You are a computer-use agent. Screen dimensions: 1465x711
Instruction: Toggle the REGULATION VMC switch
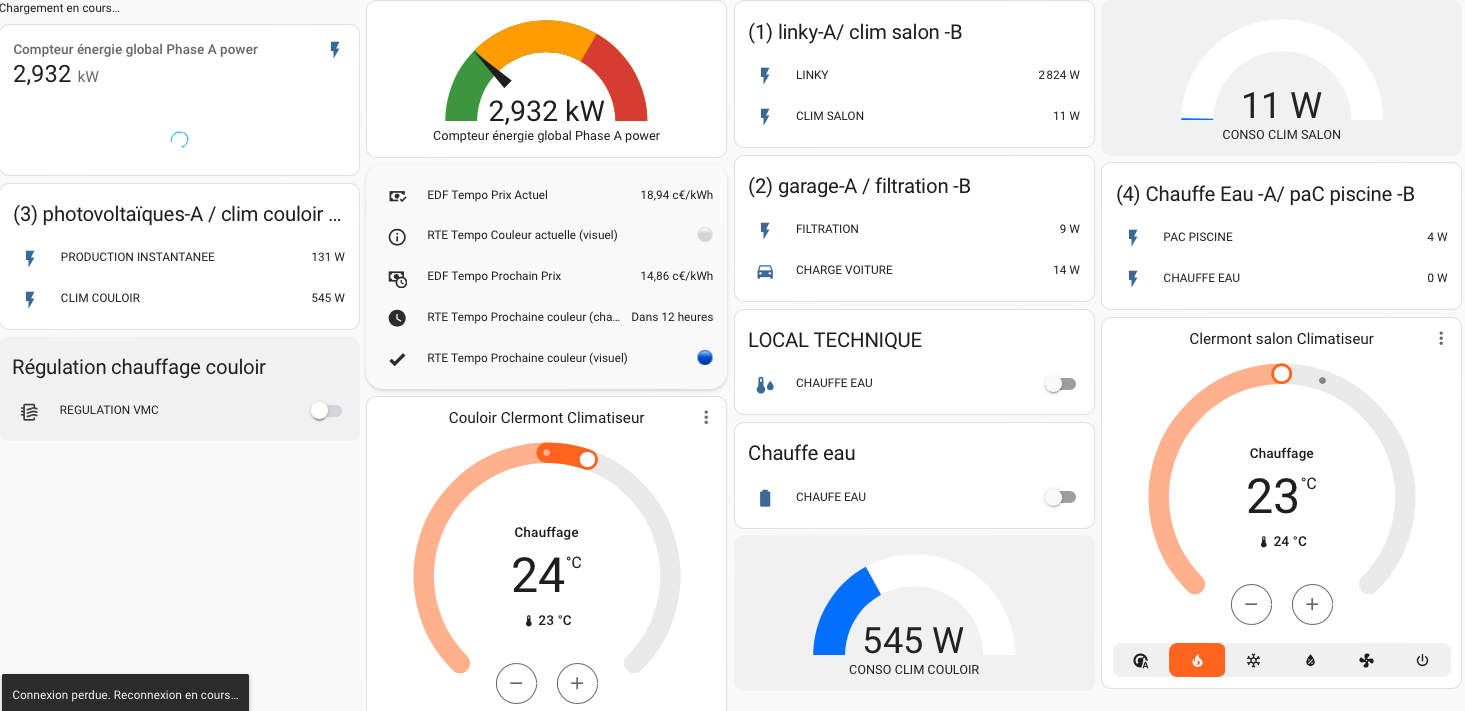click(327, 411)
